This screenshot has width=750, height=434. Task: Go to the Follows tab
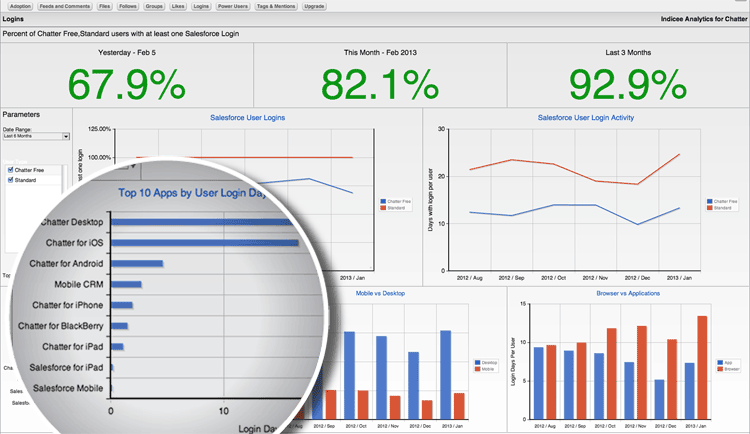[128, 6]
